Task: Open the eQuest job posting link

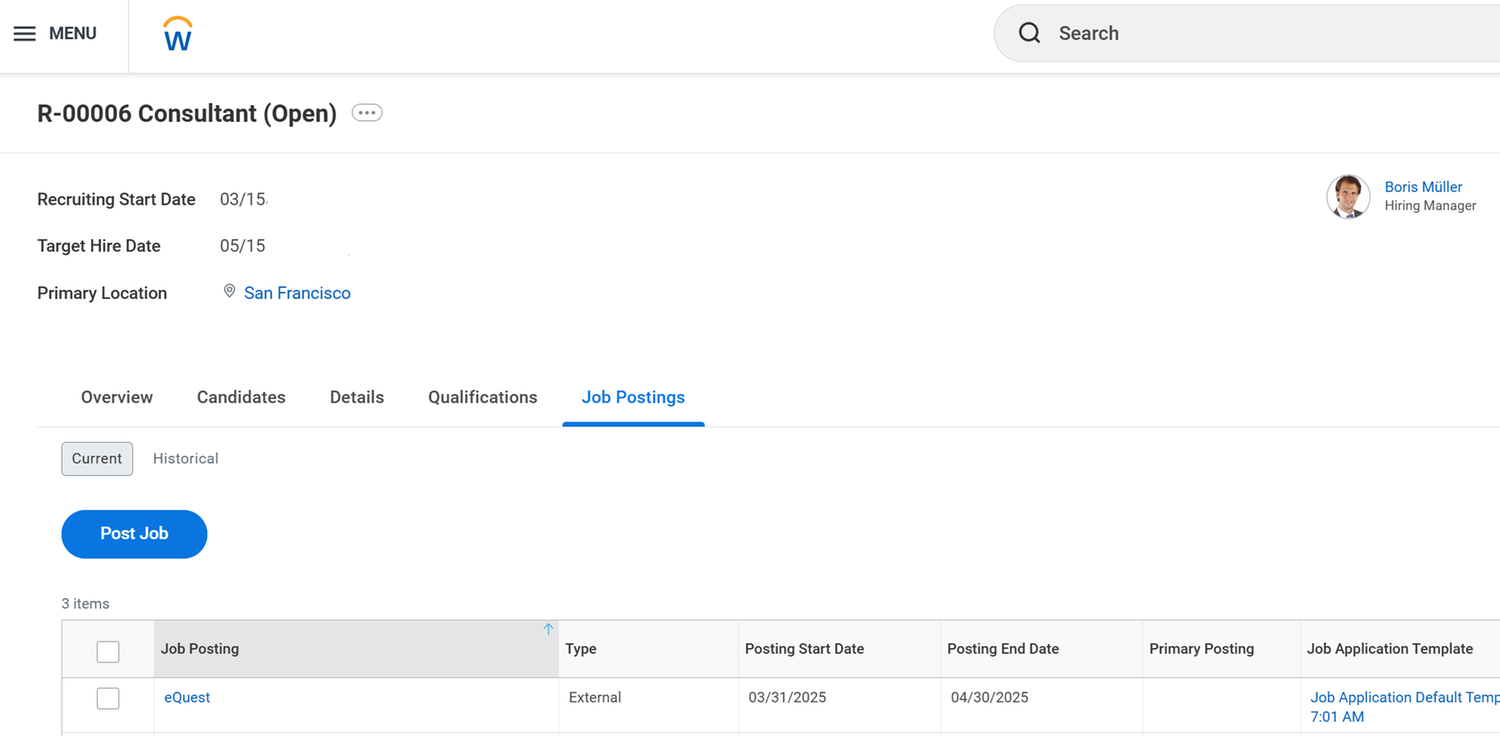Action: coord(187,697)
